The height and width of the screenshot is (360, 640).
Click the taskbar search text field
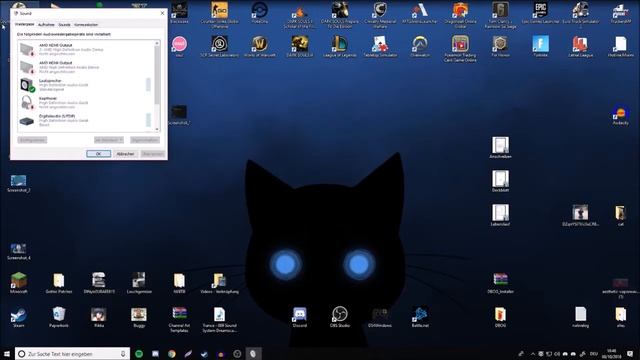pos(72,354)
